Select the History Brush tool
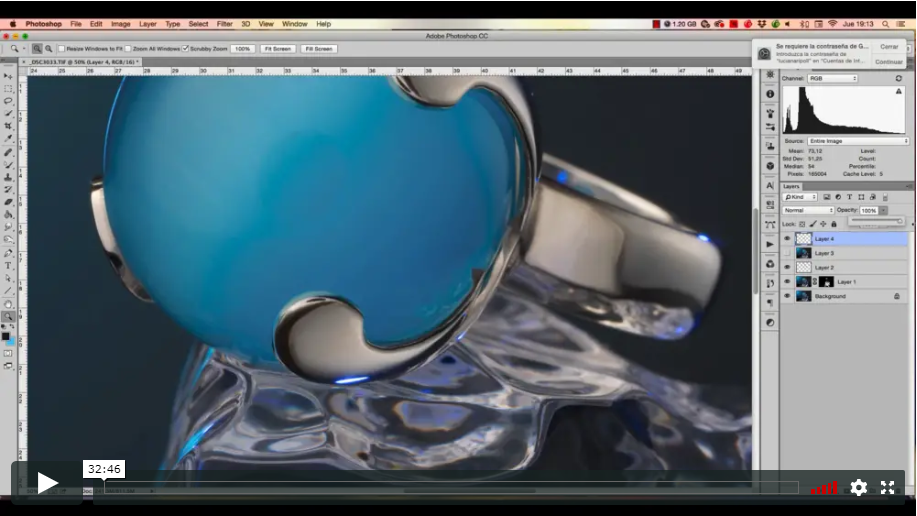 tap(8, 190)
